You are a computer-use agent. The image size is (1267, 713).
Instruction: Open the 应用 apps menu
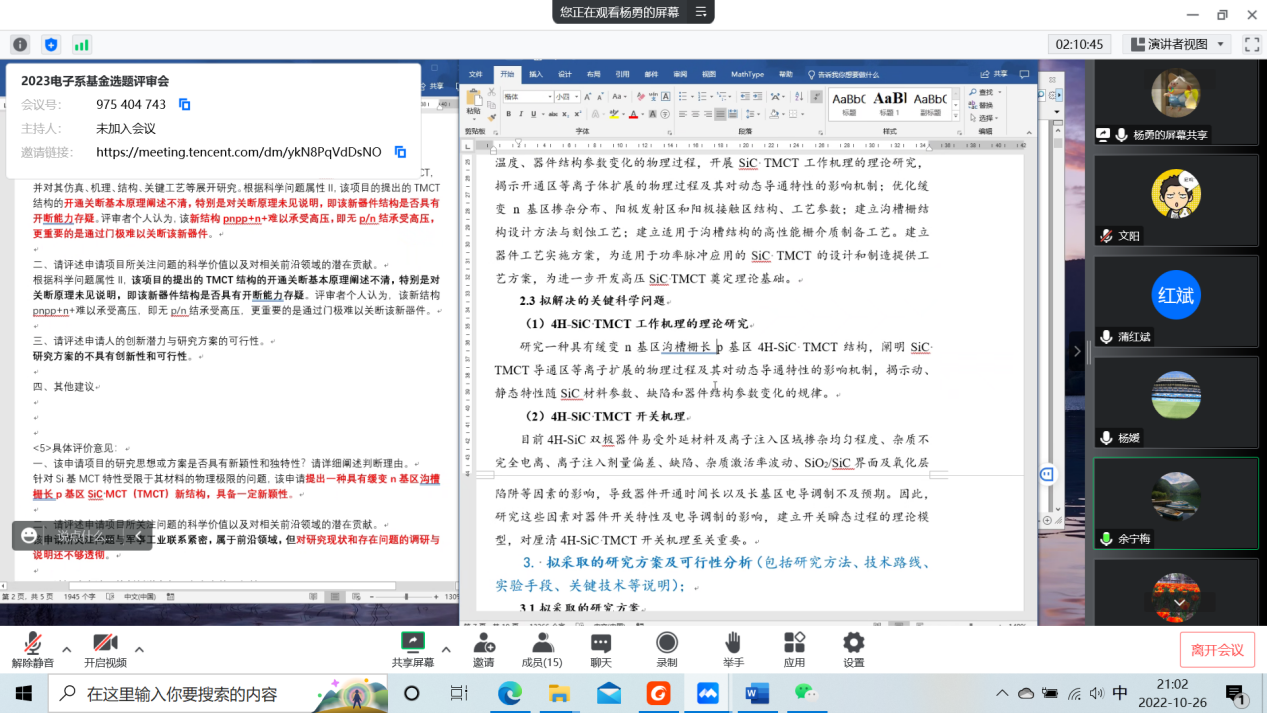[x=794, y=649]
